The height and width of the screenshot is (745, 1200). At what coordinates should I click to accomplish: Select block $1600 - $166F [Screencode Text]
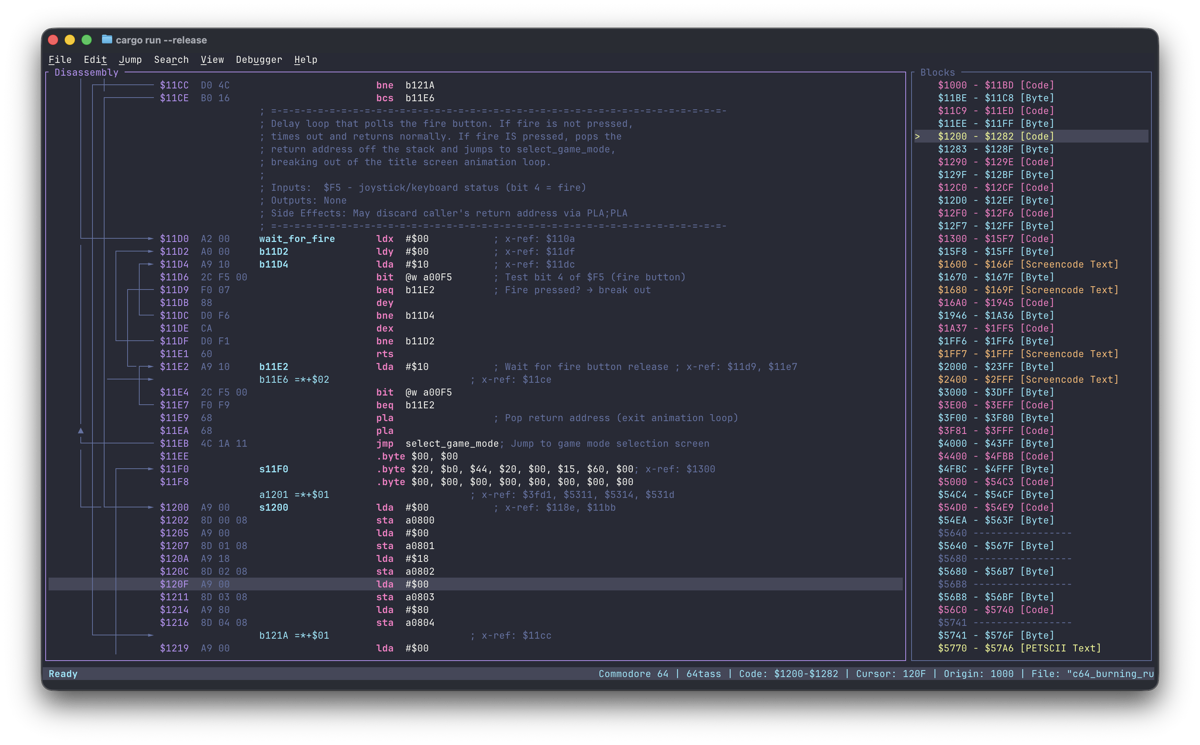pyautogui.click(x=1031, y=264)
